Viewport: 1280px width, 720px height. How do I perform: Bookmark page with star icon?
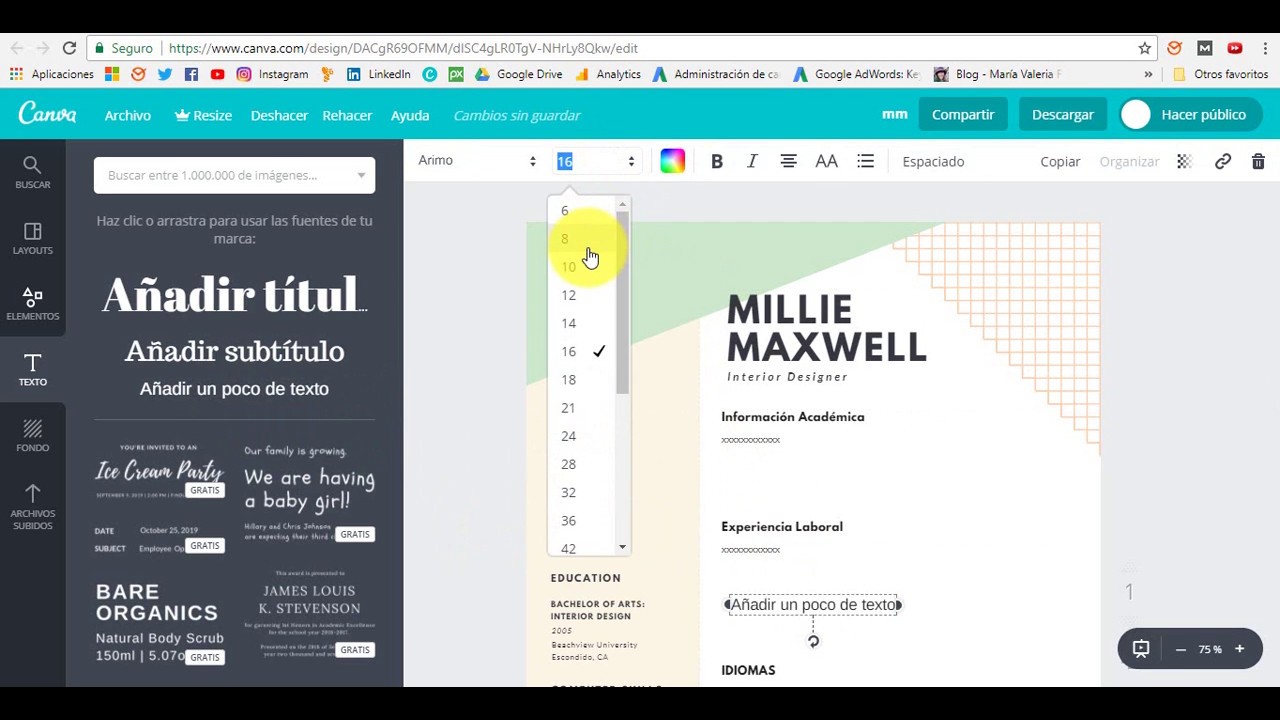click(x=1144, y=48)
